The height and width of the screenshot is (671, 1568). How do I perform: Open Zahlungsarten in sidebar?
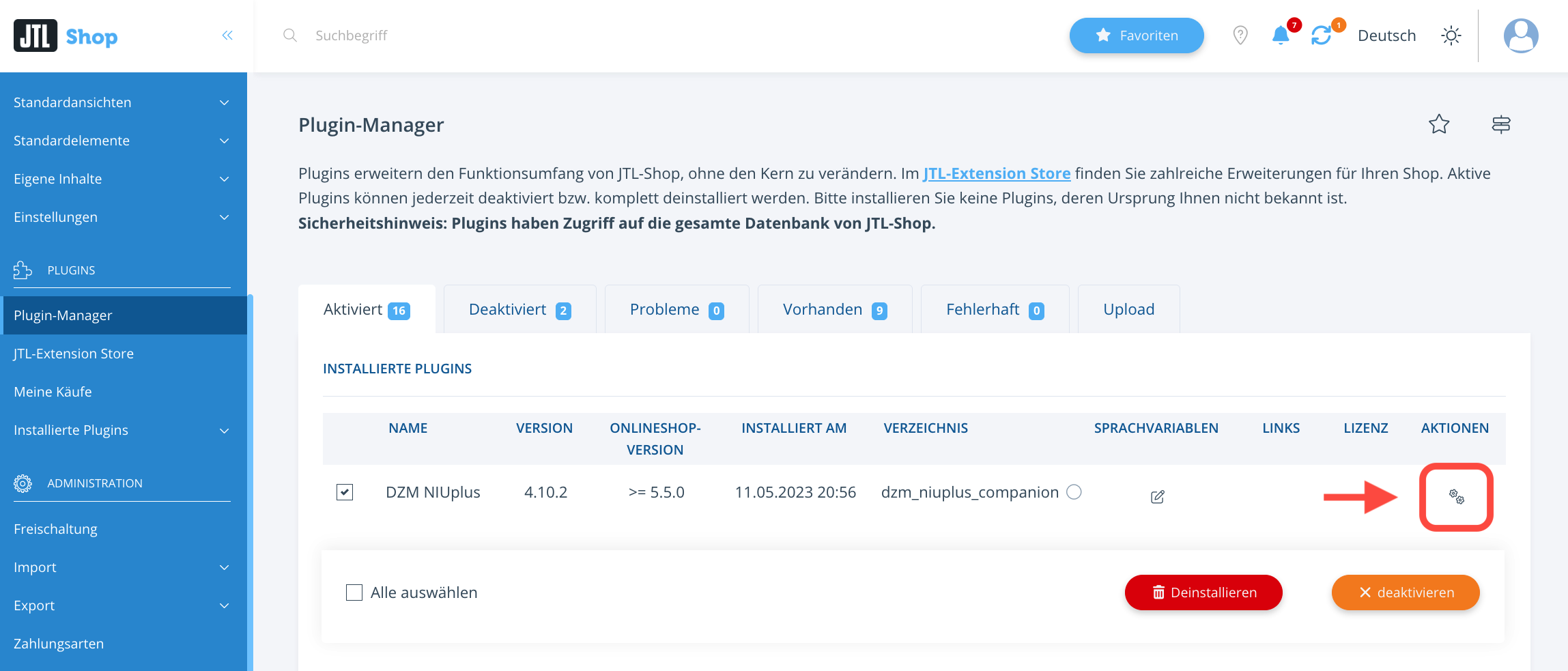click(x=124, y=644)
